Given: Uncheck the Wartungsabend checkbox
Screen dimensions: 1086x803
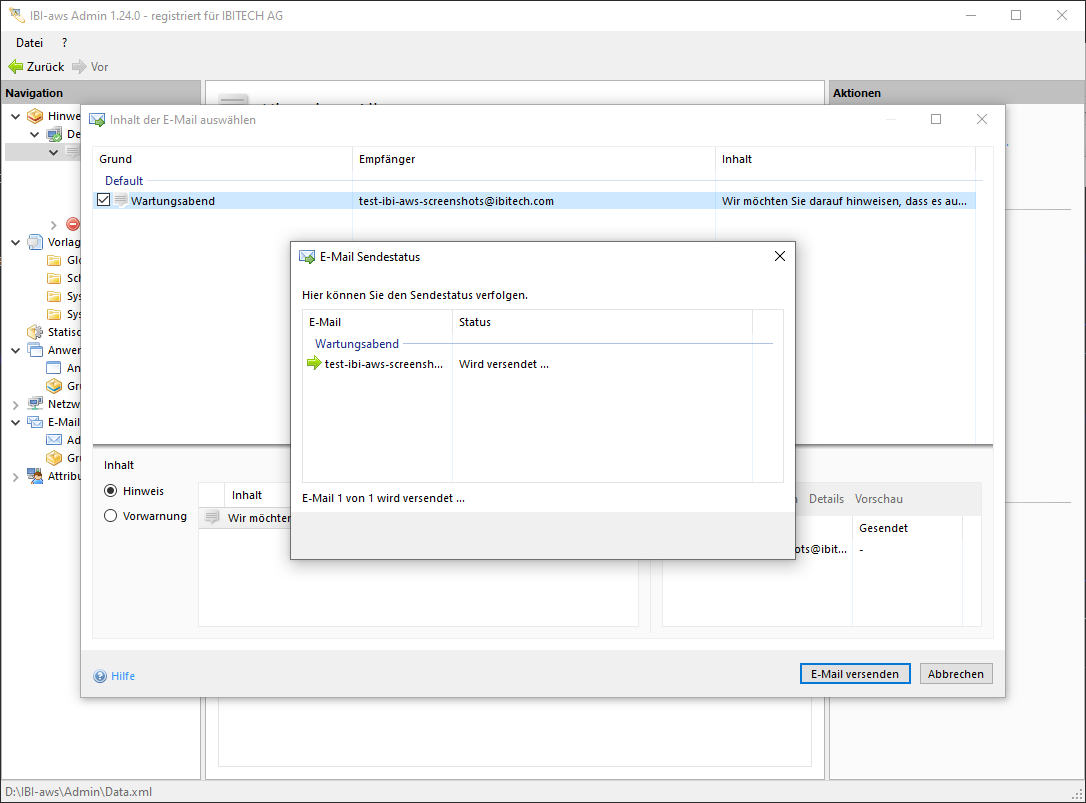Looking at the screenshot, I should (104, 201).
